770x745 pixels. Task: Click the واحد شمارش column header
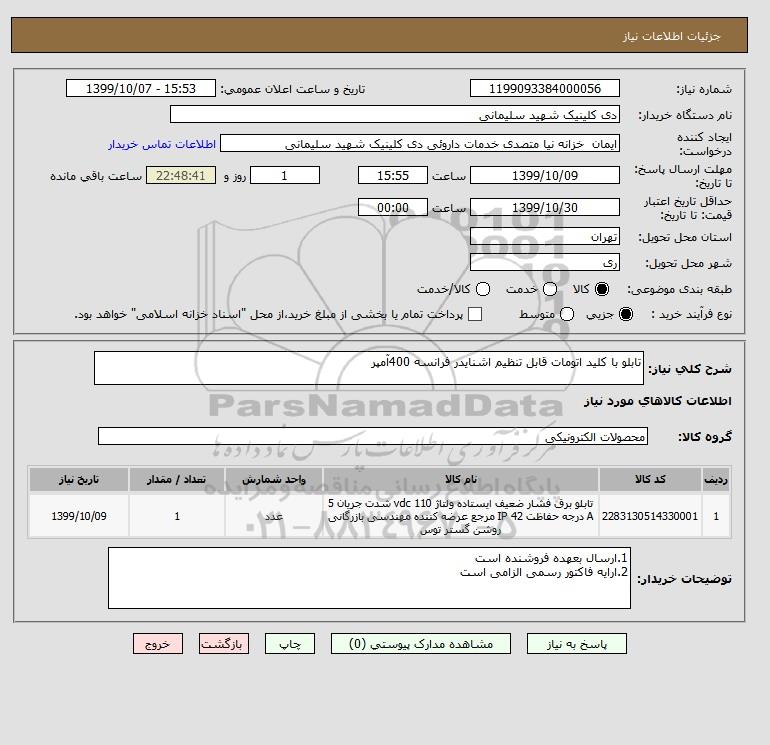(274, 479)
